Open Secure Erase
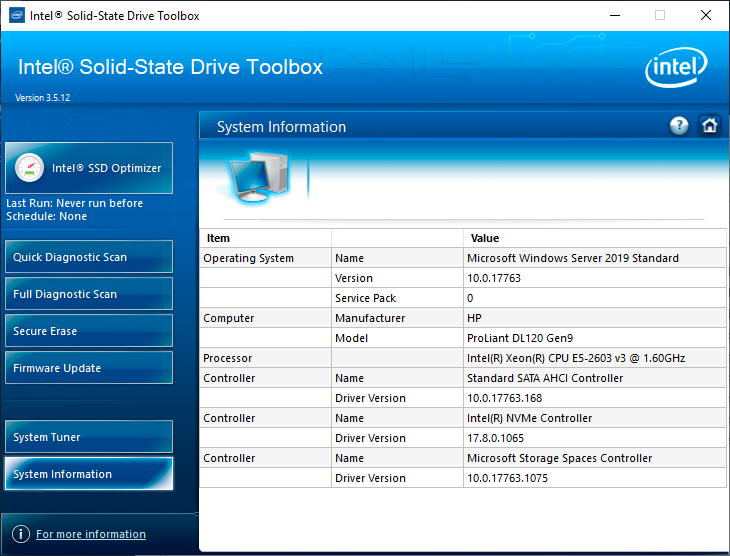 (88, 331)
